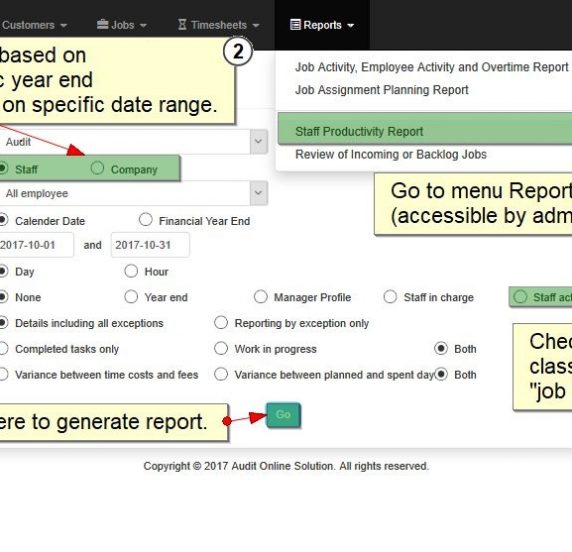Choose Year end grouping option
This screenshot has width=572, height=552.
(131, 297)
